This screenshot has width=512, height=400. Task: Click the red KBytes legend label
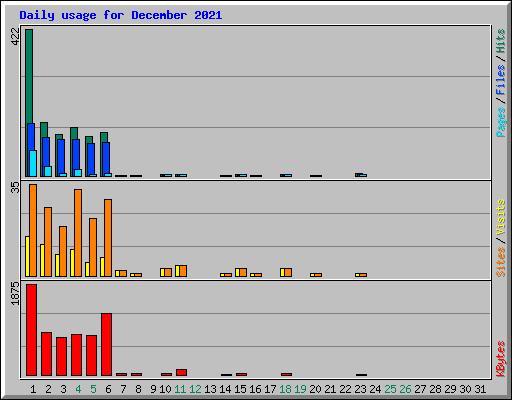point(501,359)
